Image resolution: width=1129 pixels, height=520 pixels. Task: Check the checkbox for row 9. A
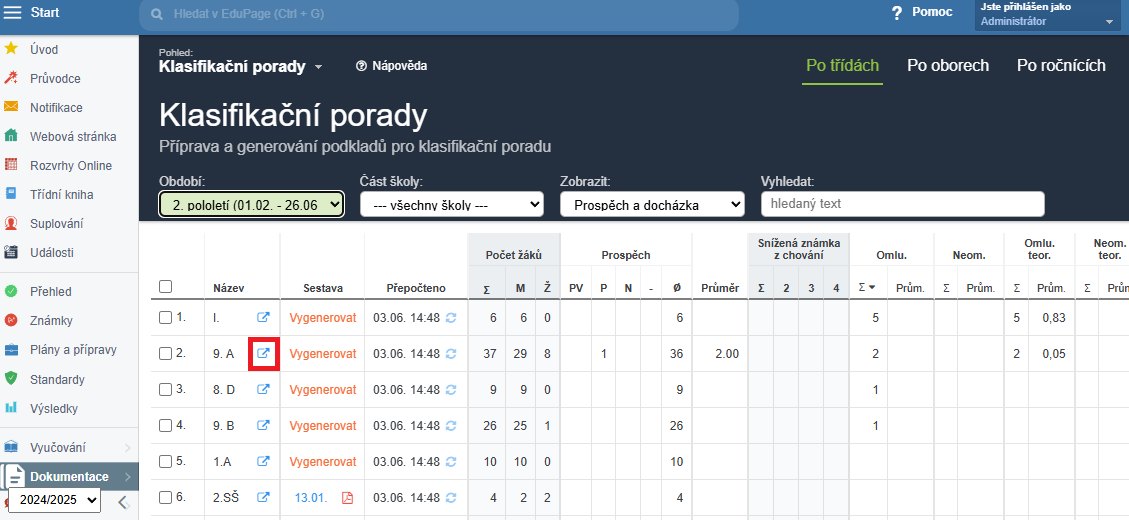166,353
